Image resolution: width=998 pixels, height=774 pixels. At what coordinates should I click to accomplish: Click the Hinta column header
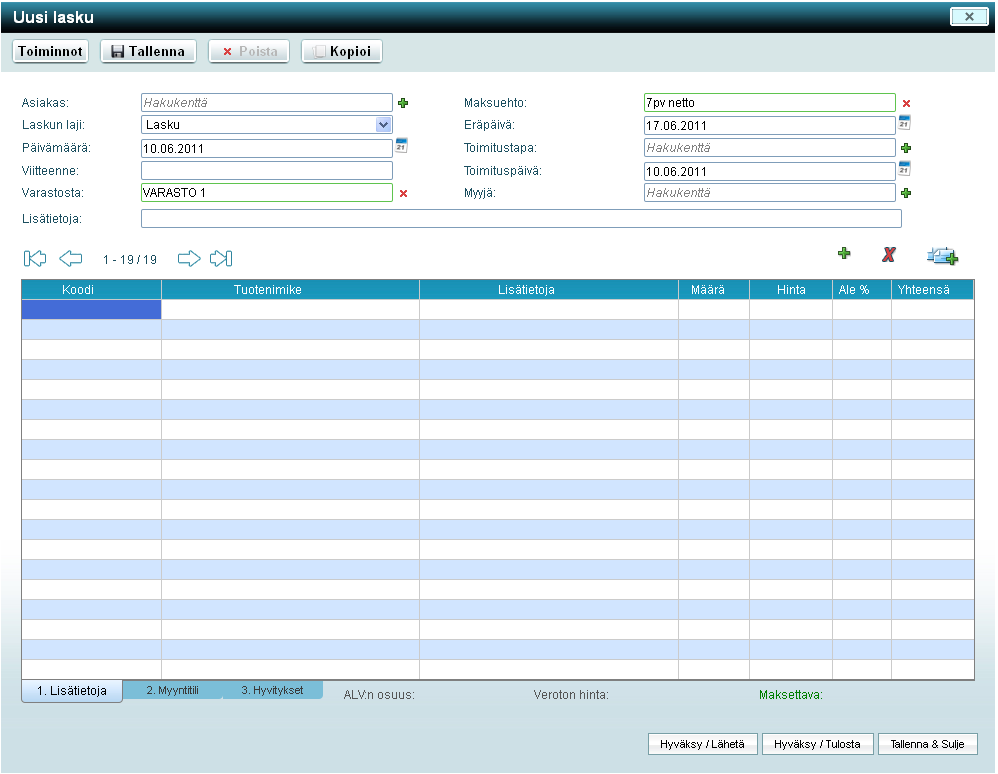pos(791,290)
